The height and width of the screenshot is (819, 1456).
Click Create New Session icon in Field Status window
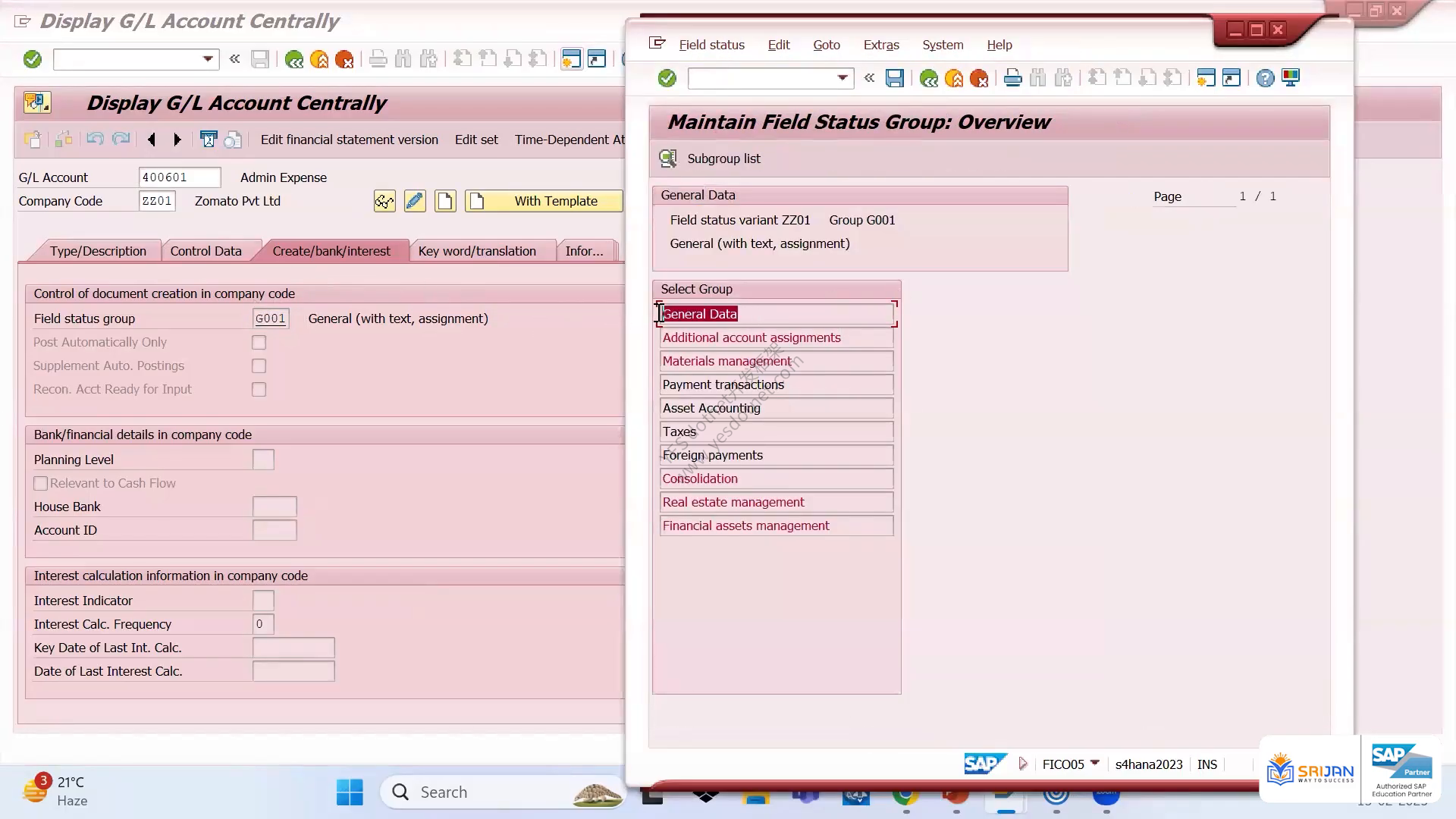[x=1206, y=78]
